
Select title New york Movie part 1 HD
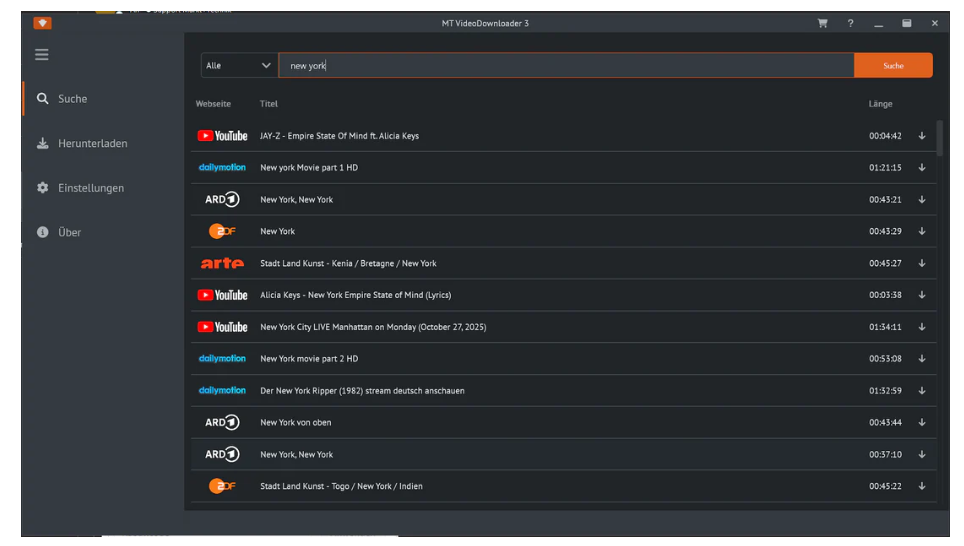tap(309, 167)
